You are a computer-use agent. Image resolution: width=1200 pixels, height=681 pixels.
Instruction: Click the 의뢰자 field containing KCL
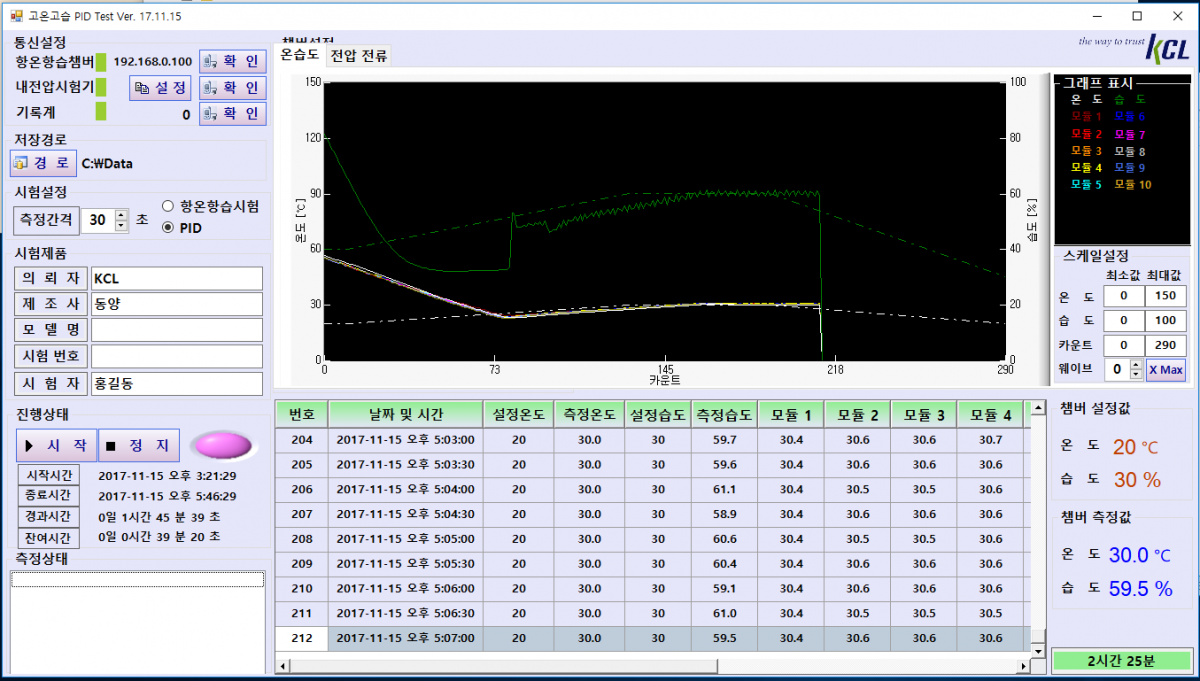(176, 278)
